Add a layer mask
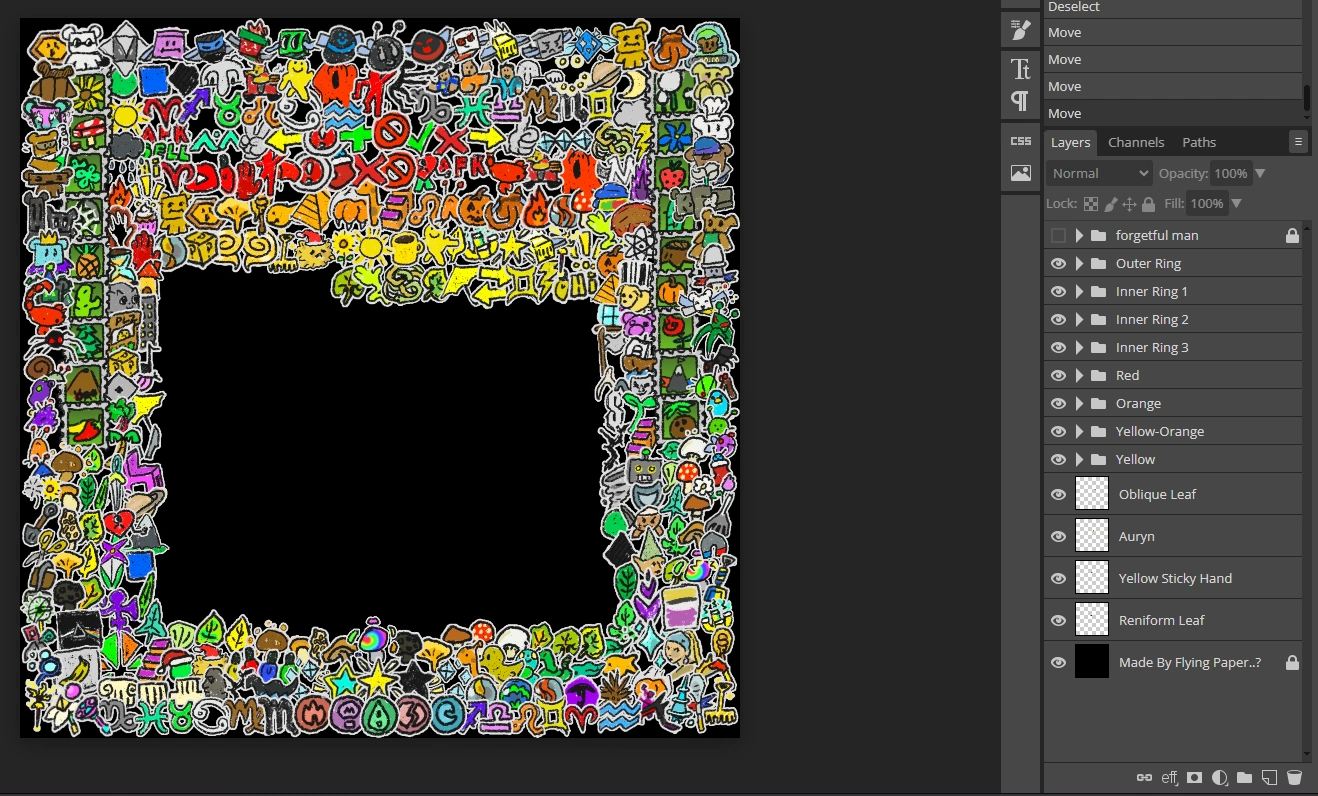This screenshot has height=796, width=1318. [x=1194, y=777]
